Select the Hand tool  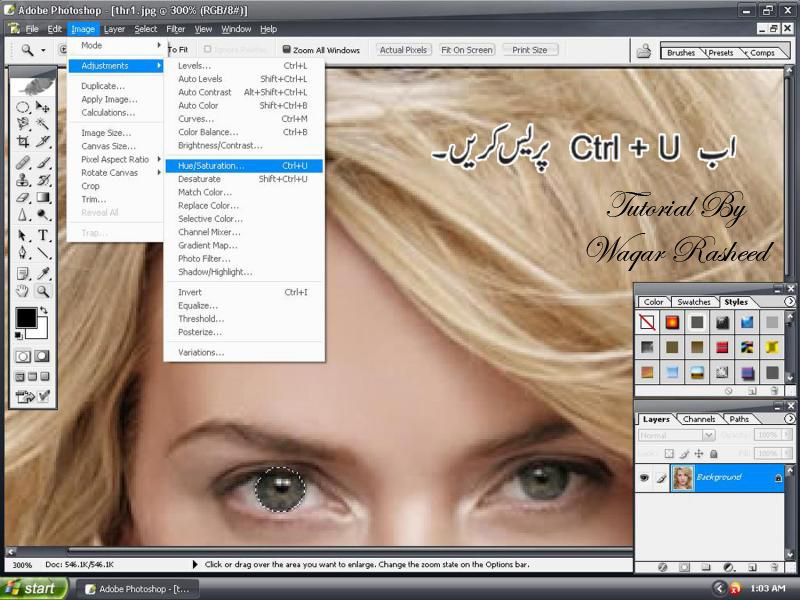pyautogui.click(x=23, y=291)
